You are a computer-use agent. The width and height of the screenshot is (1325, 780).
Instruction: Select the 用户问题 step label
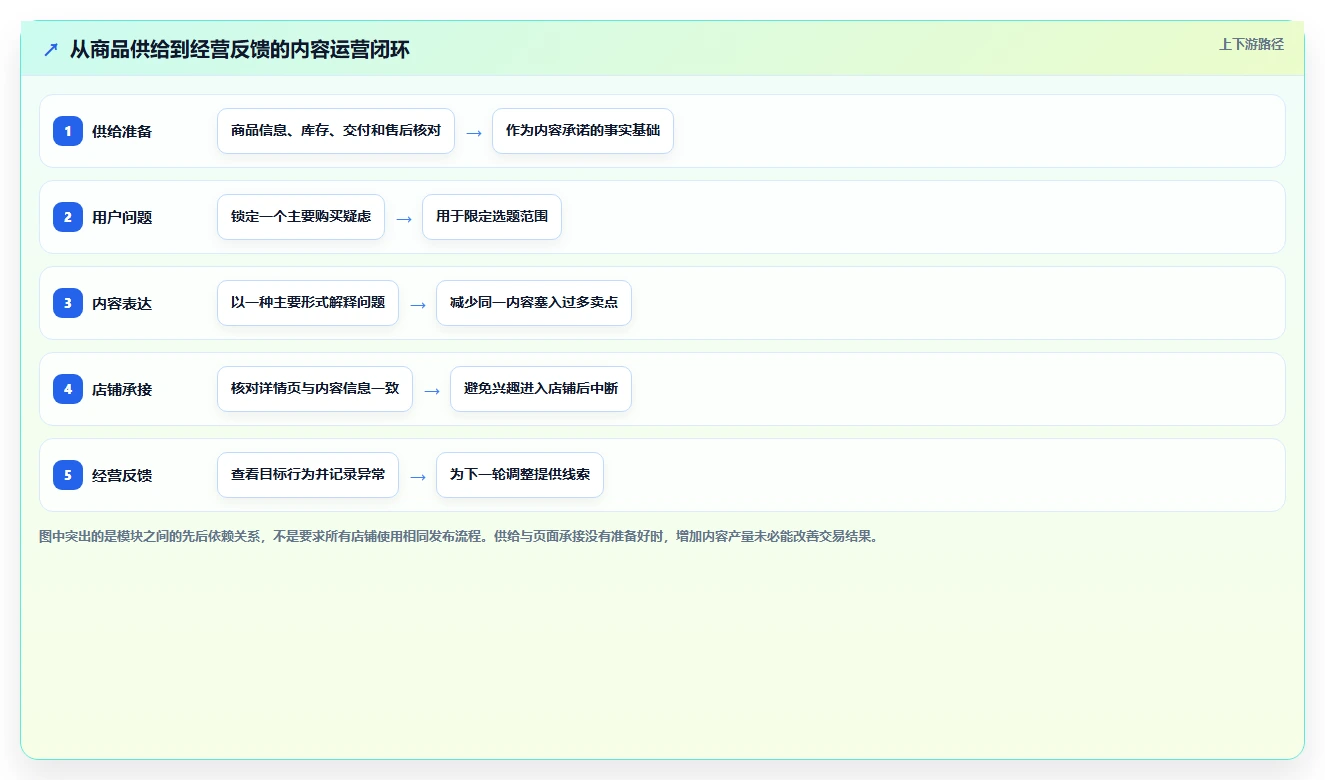coord(122,217)
